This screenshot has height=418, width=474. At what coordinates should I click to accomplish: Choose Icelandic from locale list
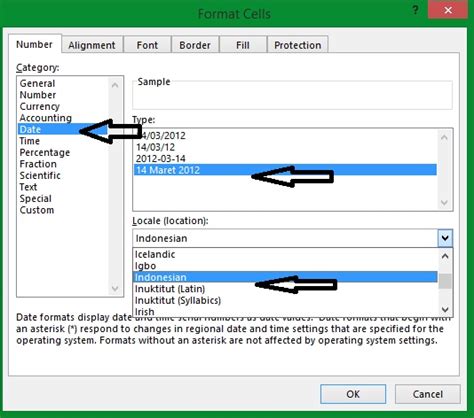pos(285,254)
